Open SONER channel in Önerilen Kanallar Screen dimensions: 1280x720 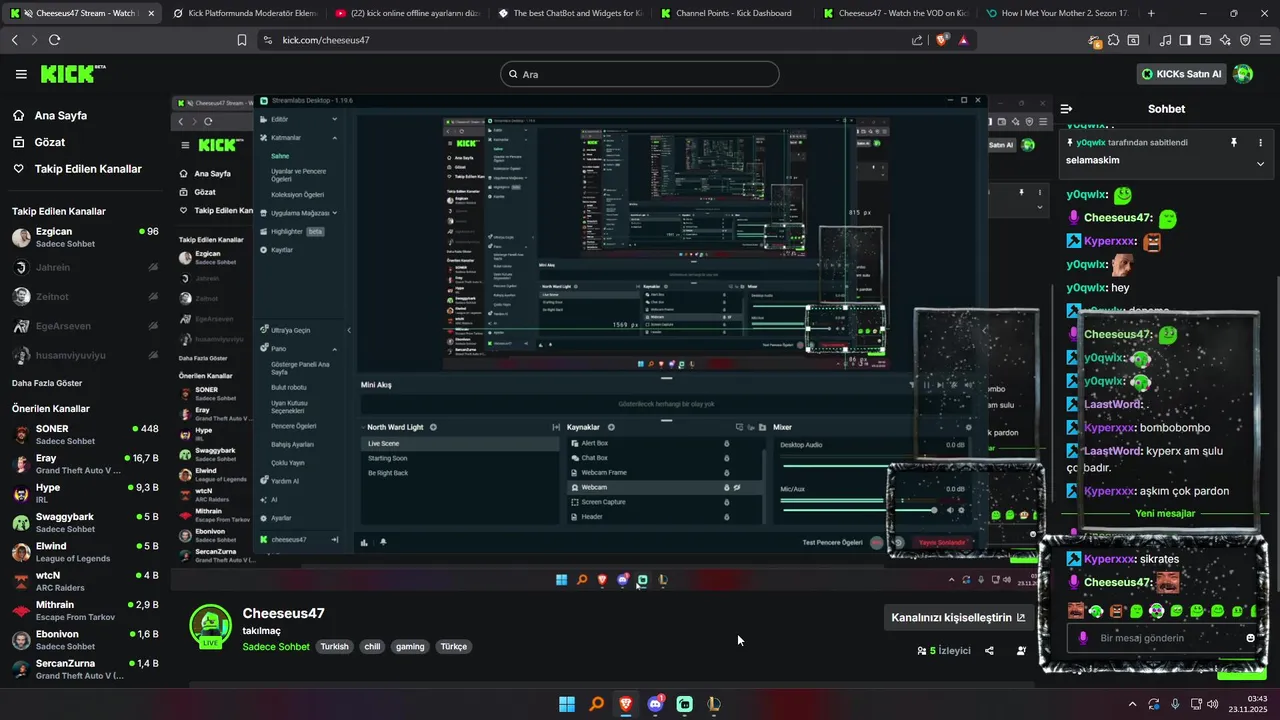(x=85, y=434)
